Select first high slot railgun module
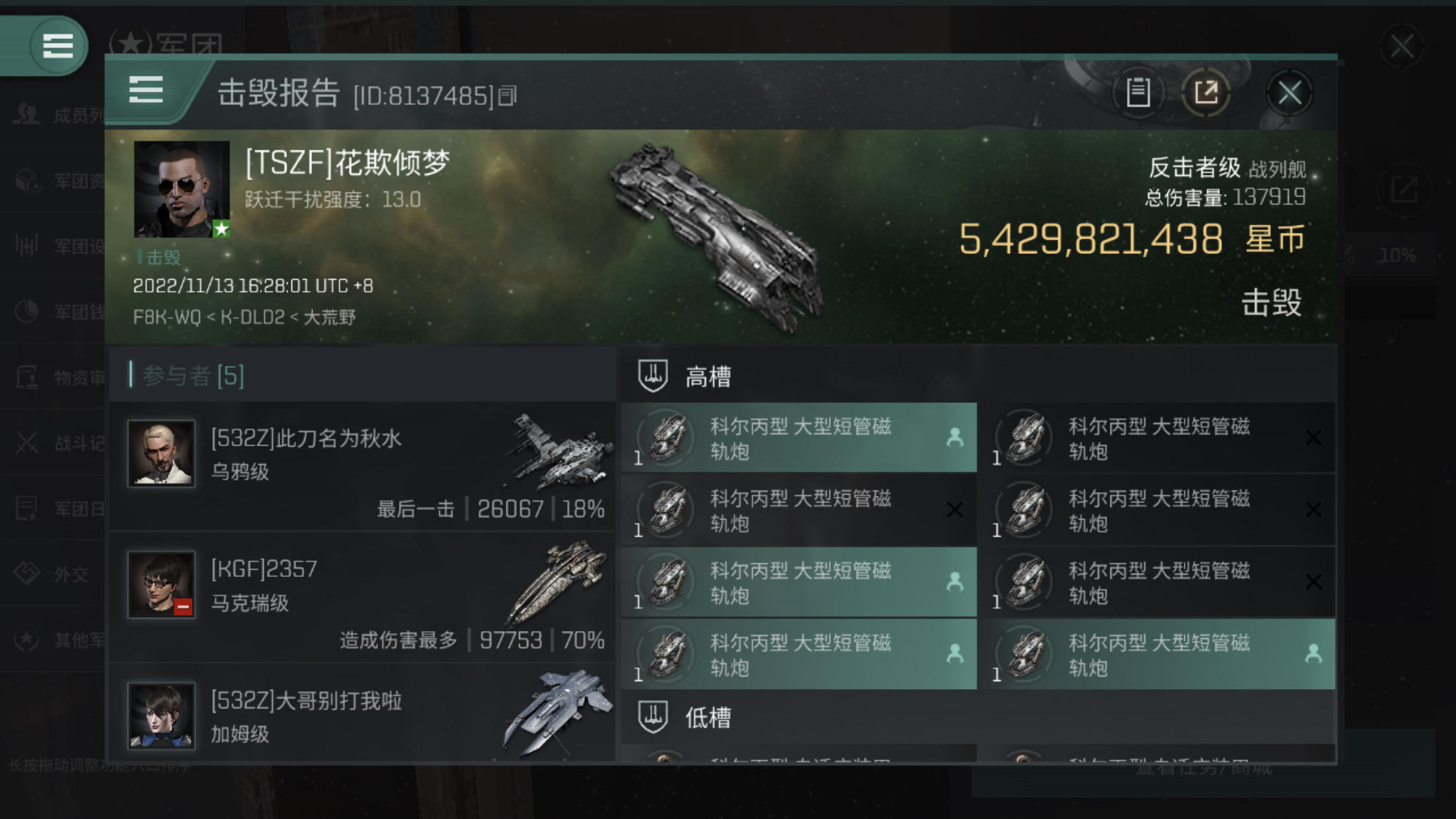Image resolution: width=1456 pixels, height=819 pixels. click(799, 438)
